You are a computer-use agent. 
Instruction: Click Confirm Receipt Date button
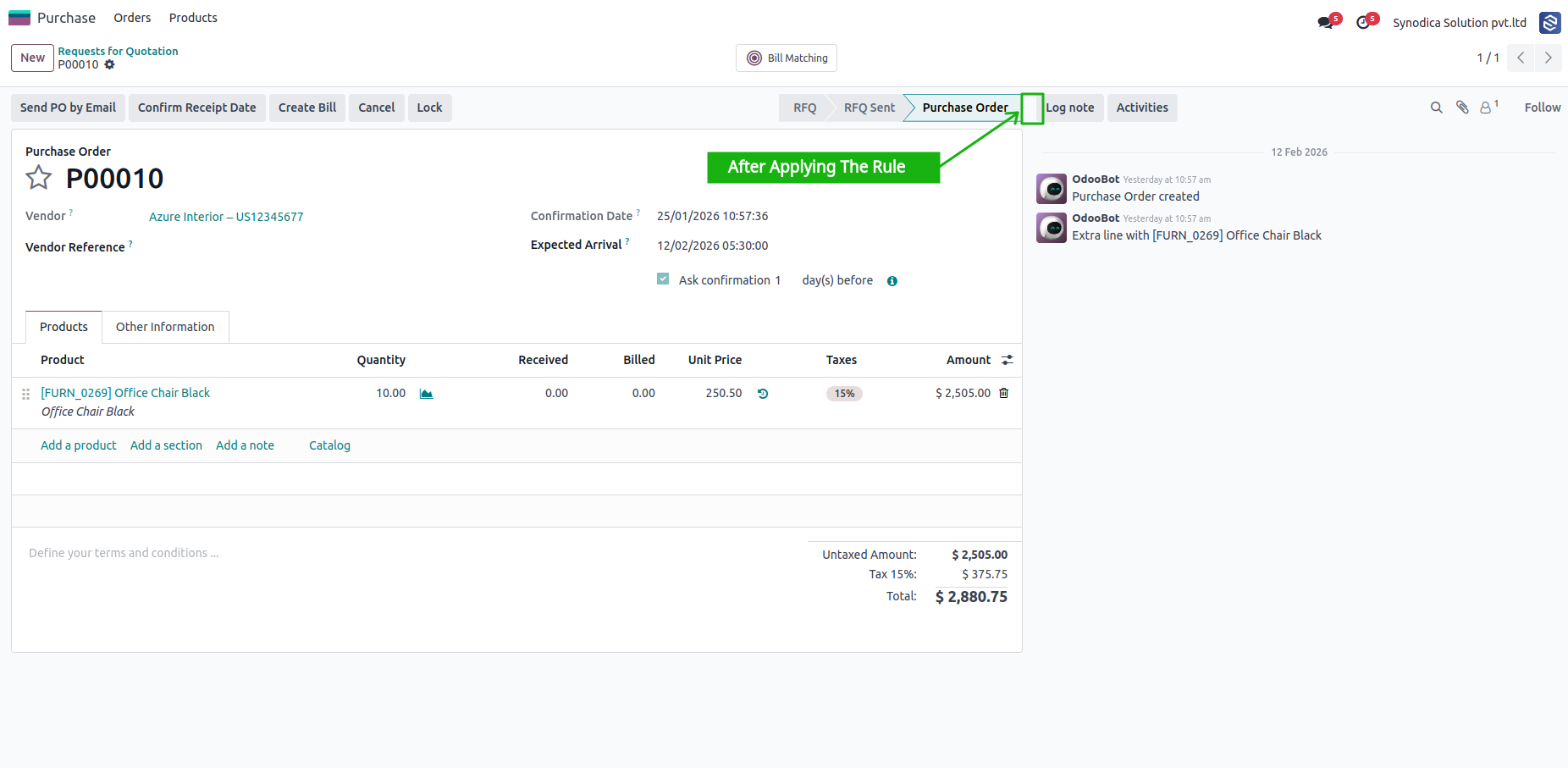196,108
